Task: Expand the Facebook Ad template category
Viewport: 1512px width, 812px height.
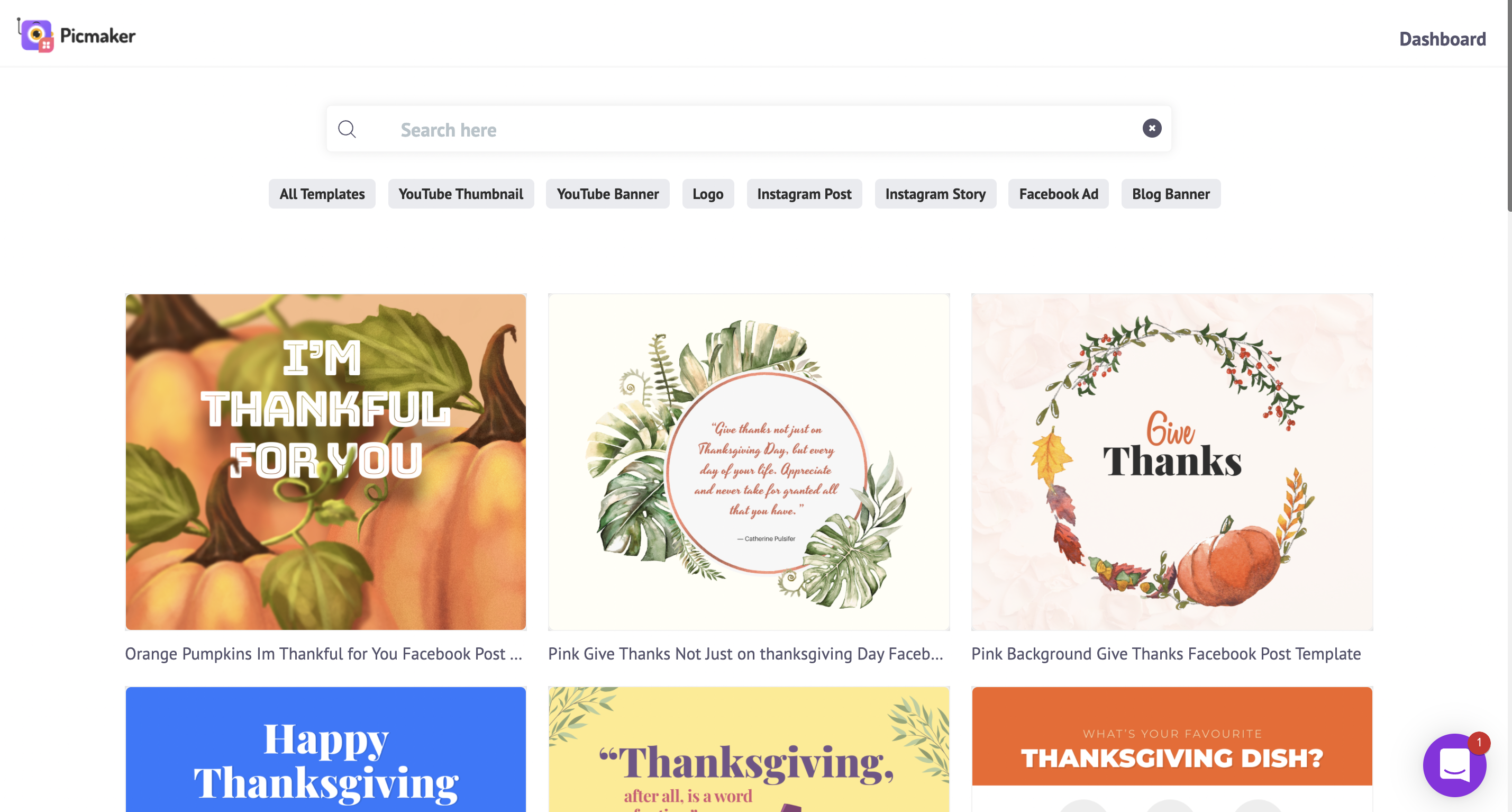Action: (x=1059, y=193)
